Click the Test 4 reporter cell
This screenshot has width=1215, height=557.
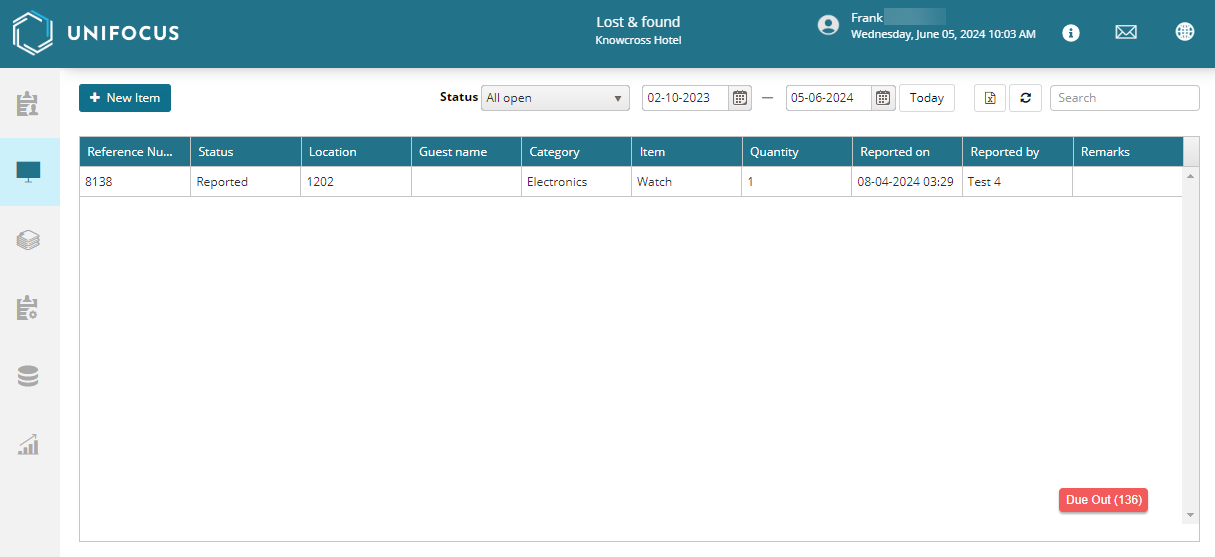click(1018, 182)
